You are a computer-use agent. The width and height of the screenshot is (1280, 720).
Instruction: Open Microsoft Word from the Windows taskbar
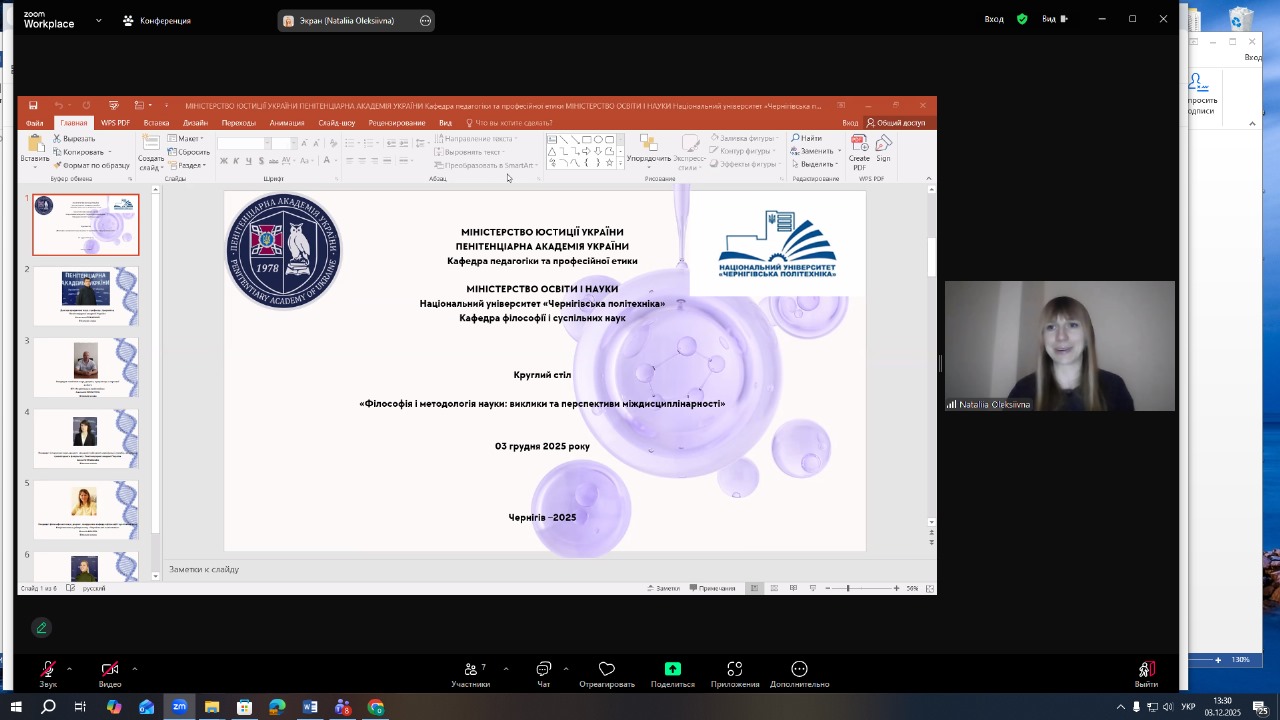click(x=310, y=707)
